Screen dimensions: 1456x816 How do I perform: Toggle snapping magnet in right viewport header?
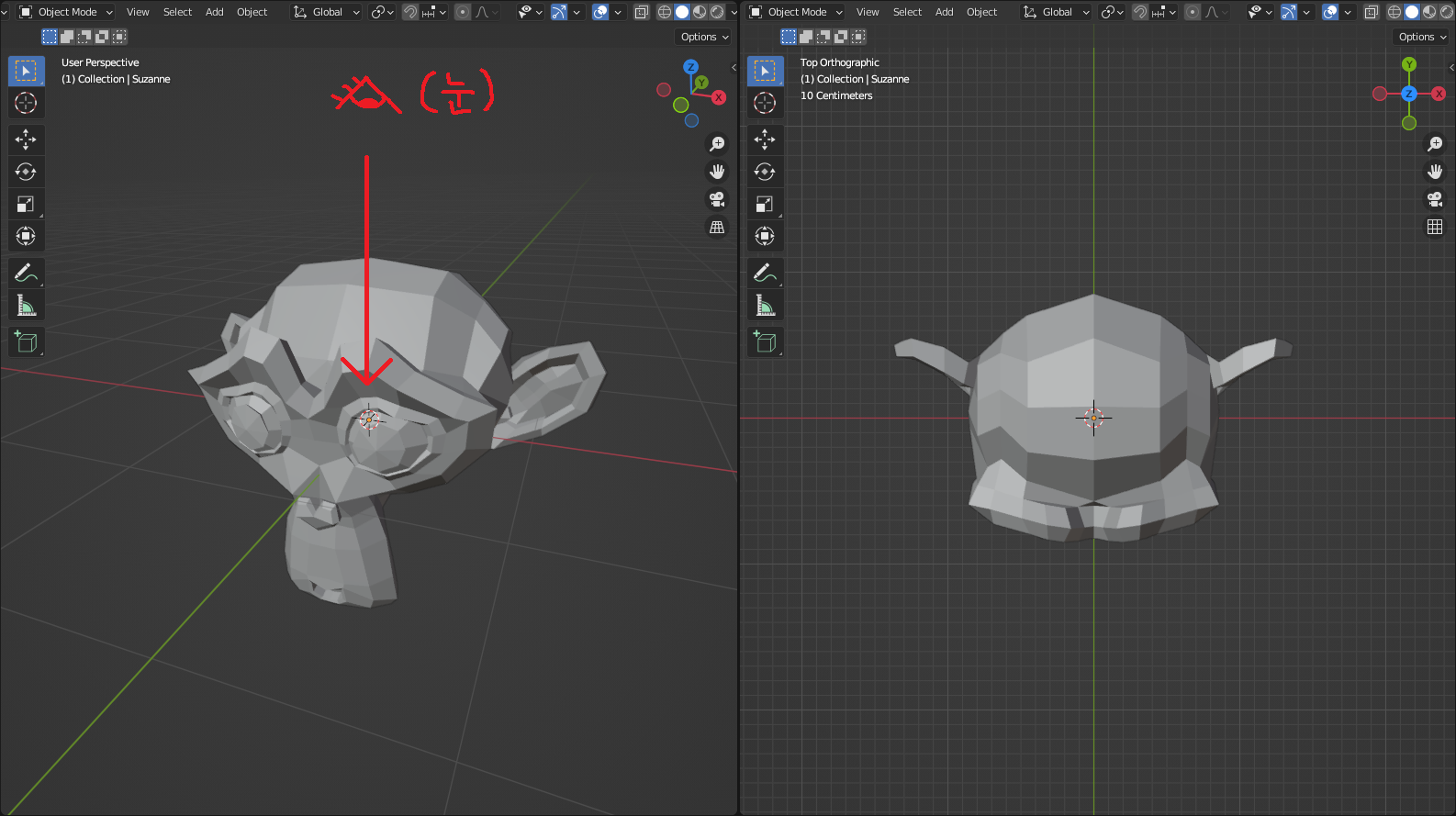[x=1140, y=12]
